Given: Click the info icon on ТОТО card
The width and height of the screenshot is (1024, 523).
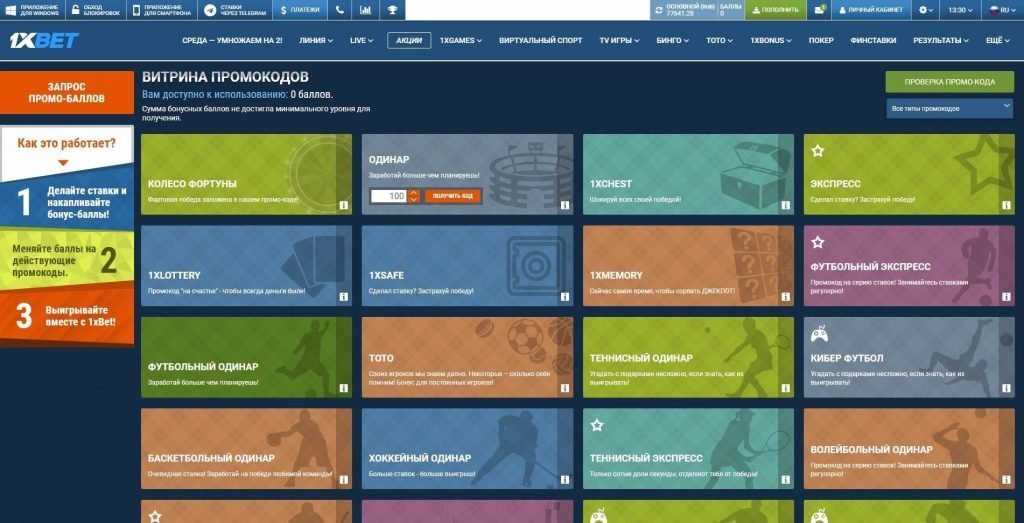Looking at the screenshot, I should point(564,388).
